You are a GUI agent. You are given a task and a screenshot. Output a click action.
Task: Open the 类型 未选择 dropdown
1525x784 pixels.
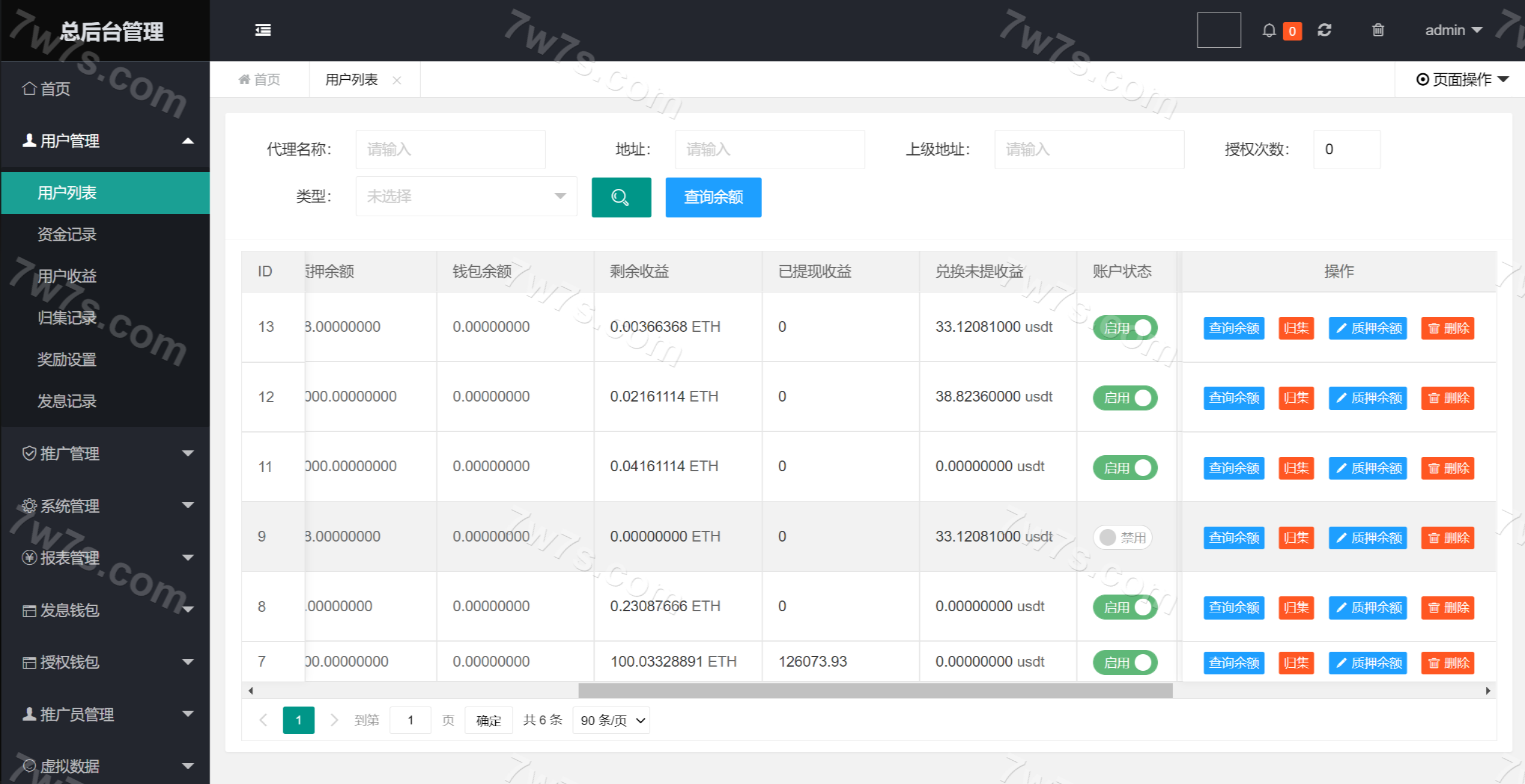(x=466, y=196)
